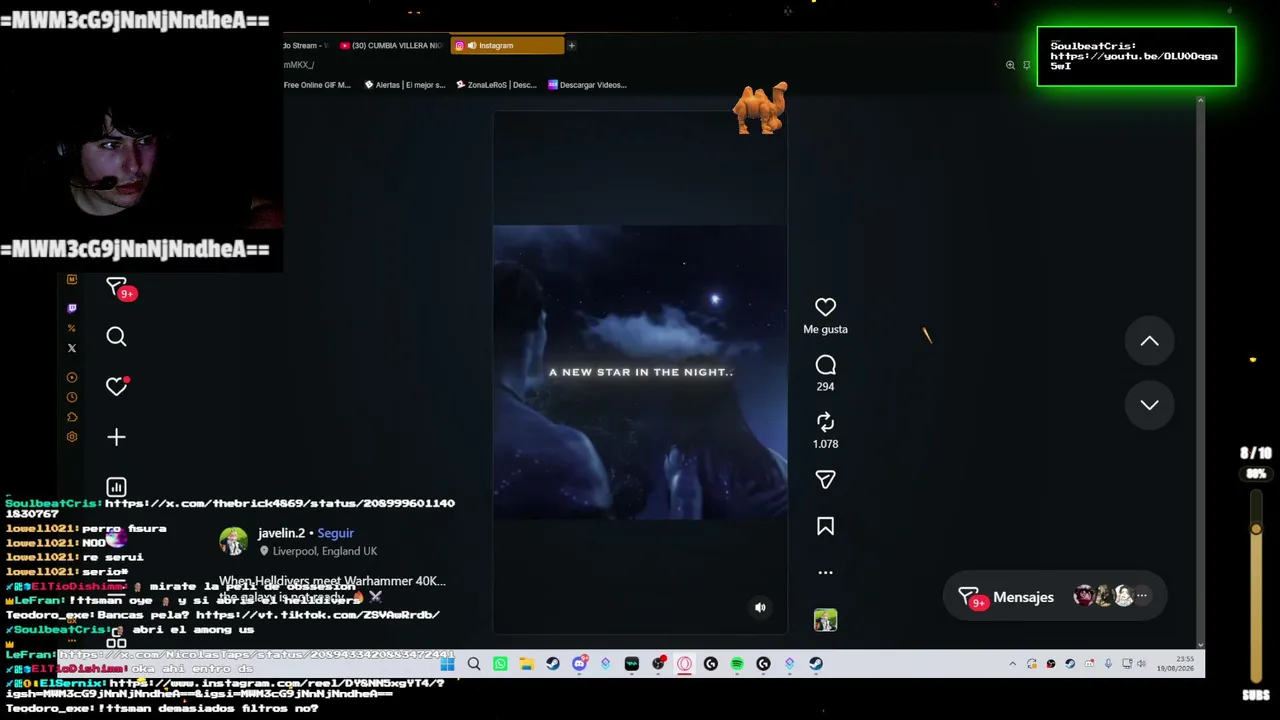This screenshot has height=720, width=1280.
Task: Open the reel's audio thumbnail
Action: point(825,620)
